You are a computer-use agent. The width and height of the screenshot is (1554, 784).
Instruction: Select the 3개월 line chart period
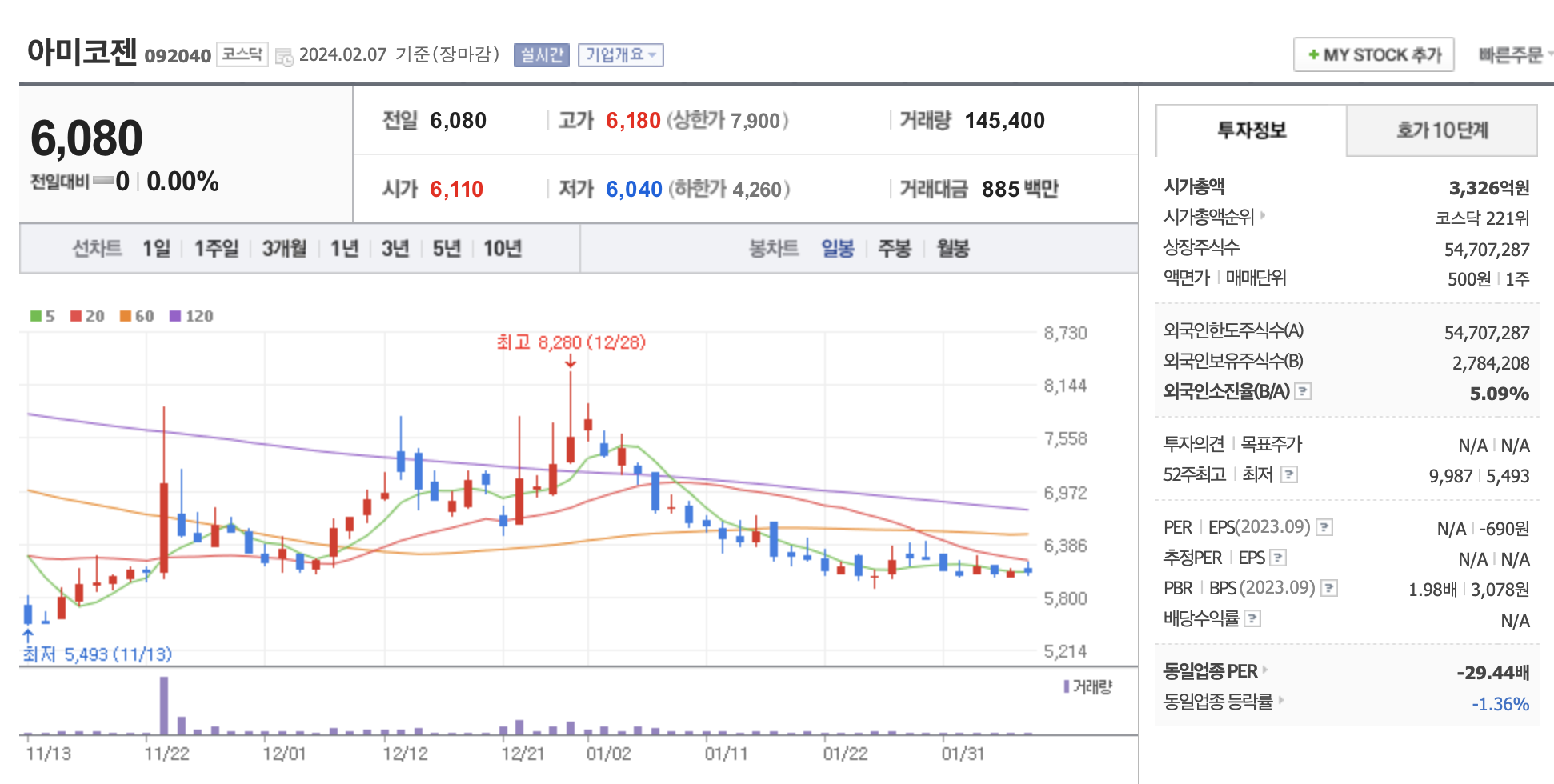click(285, 248)
